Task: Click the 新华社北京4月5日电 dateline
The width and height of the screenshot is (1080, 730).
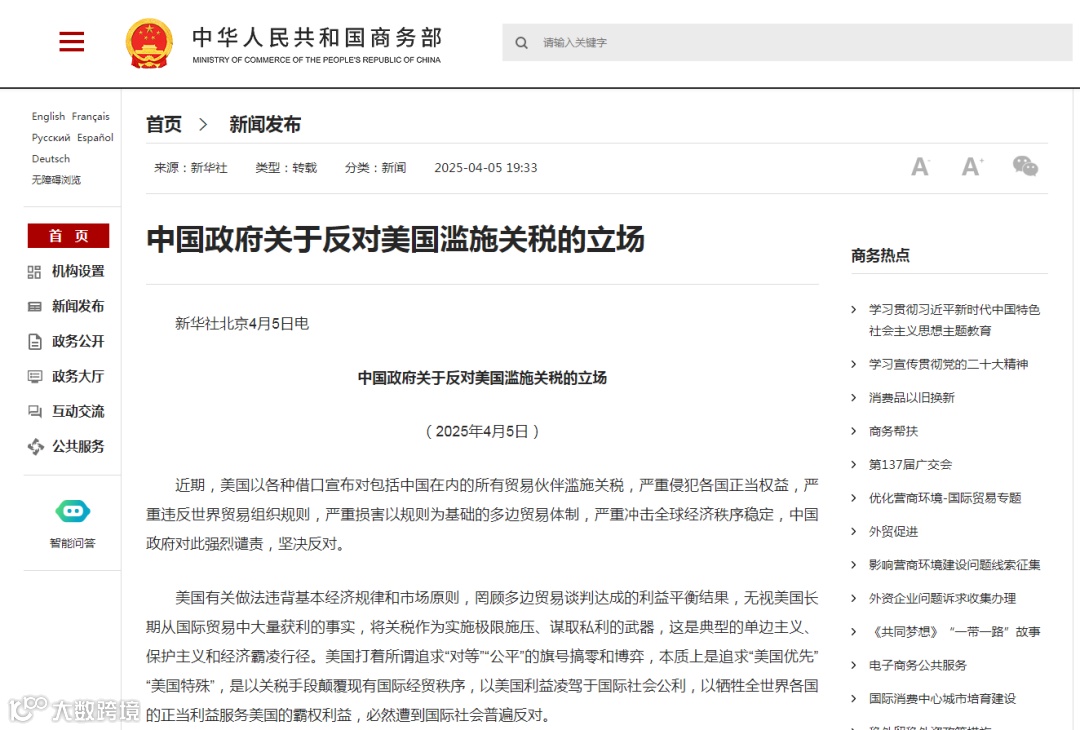Action: pyautogui.click(x=242, y=324)
